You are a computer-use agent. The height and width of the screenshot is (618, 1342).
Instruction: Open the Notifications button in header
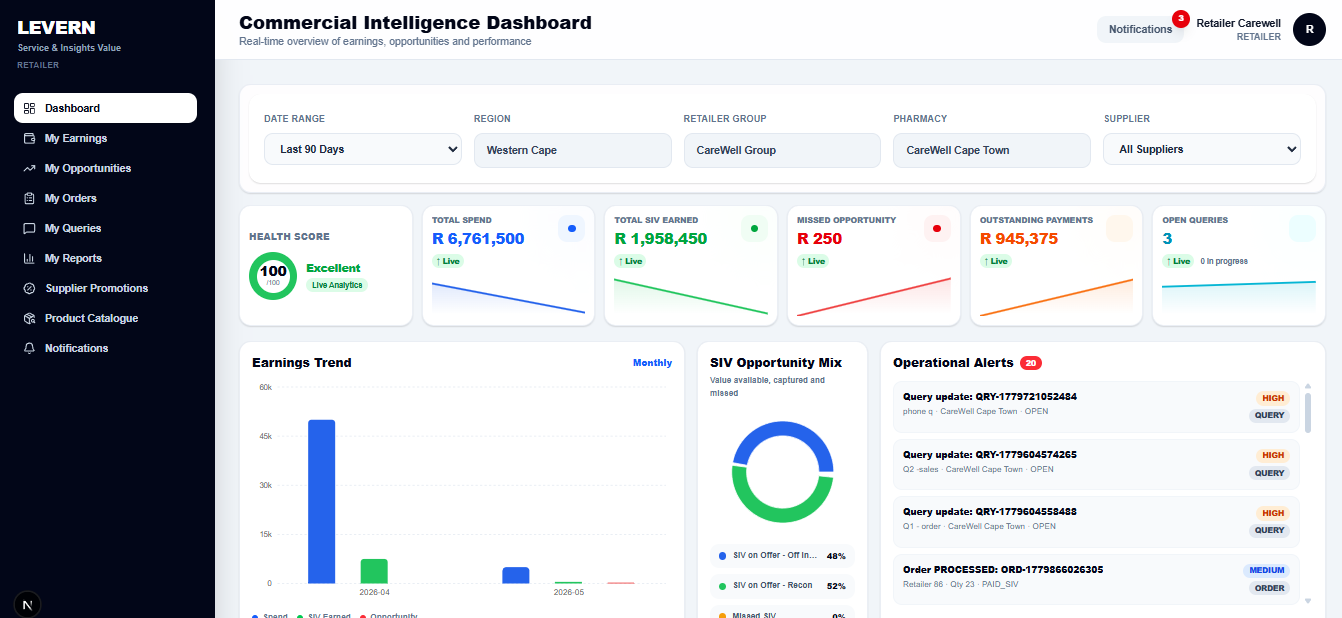[x=1140, y=29]
